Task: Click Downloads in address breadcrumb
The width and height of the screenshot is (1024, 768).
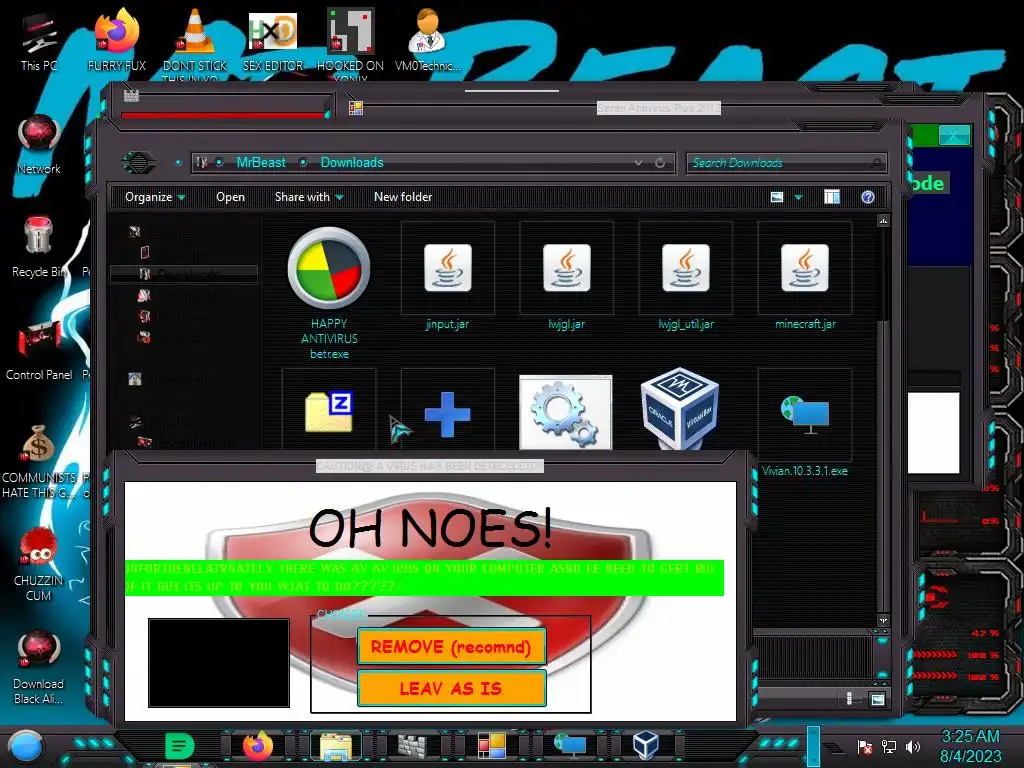Action: [352, 163]
